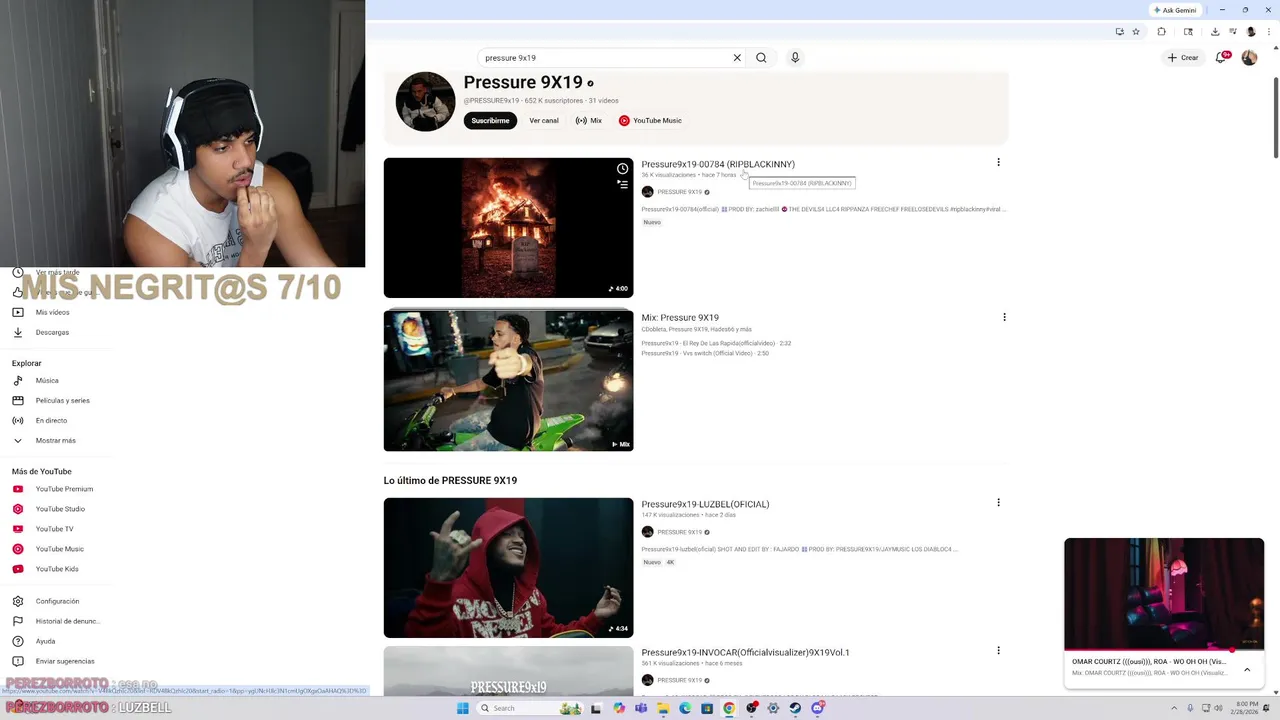The width and height of the screenshot is (1280, 720).
Task: Click the Mix: Pressure 9X19 title
Action: pos(680,318)
